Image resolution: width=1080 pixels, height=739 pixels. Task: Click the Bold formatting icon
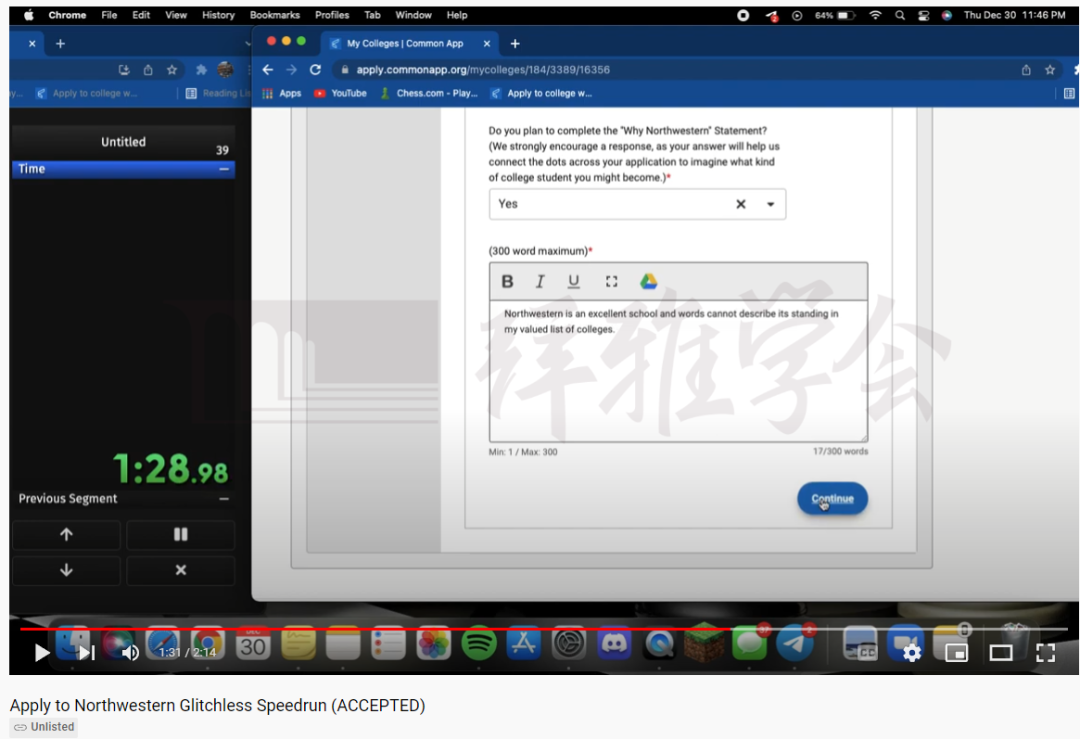(508, 281)
